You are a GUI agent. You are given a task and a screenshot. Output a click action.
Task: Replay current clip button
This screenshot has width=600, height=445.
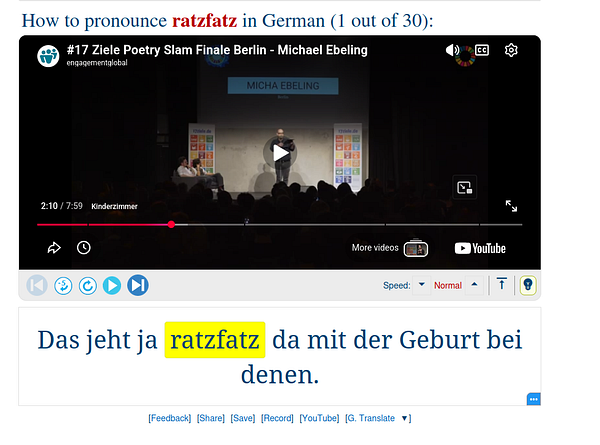coord(88,285)
